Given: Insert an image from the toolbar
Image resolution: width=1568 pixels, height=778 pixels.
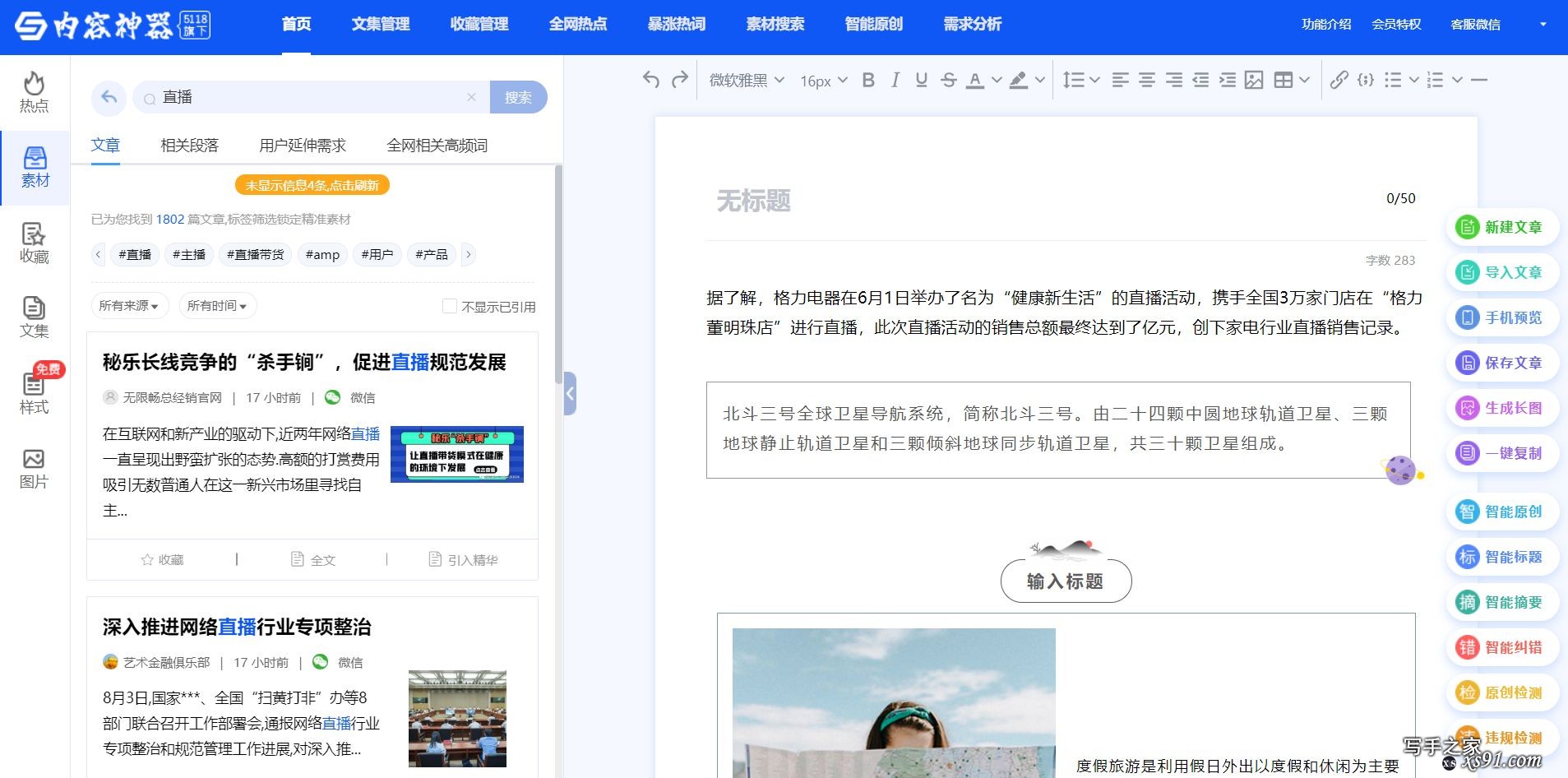Looking at the screenshot, I should point(1254,80).
